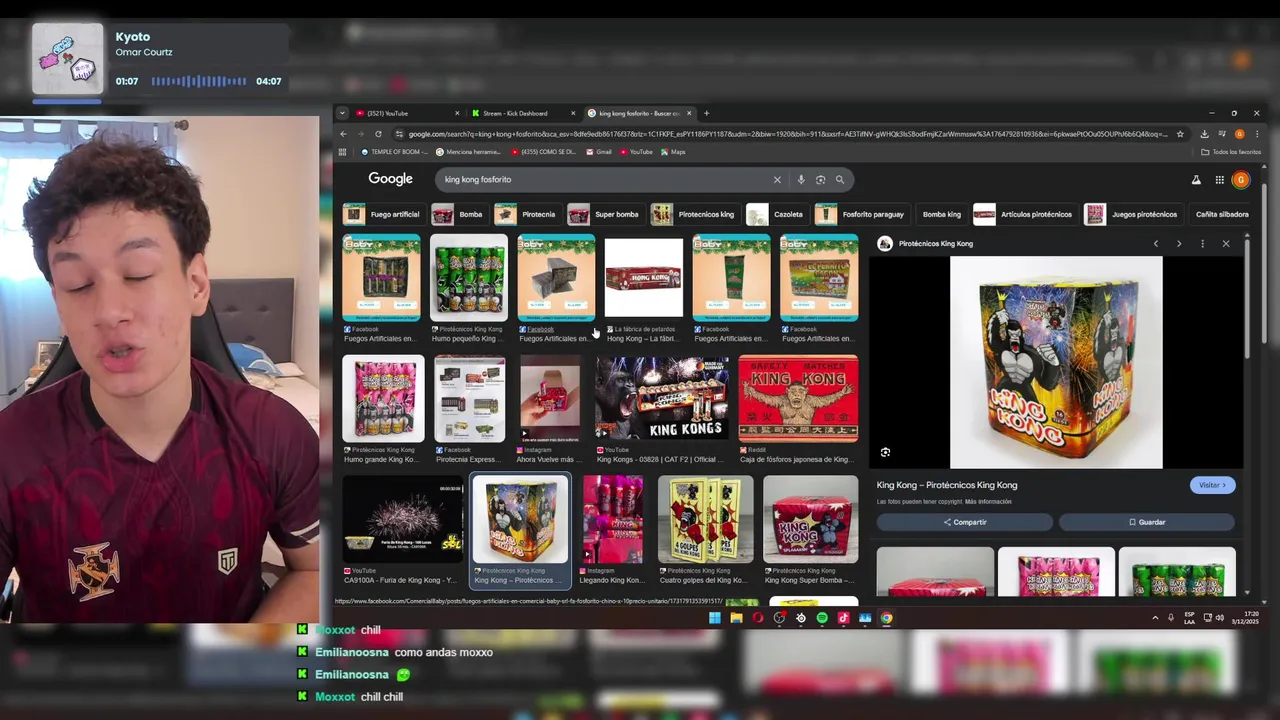This screenshot has height=720, width=1280.
Task: Open King Kong Super Bomba result
Action: [810, 520]
